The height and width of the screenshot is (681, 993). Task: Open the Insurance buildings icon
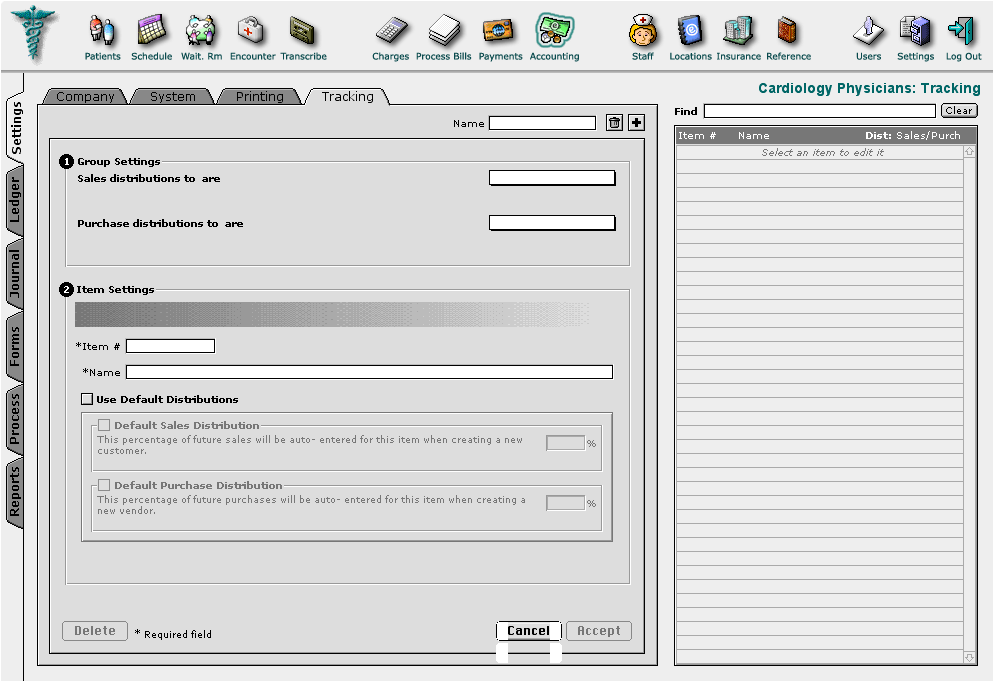(x=738, y=31)
